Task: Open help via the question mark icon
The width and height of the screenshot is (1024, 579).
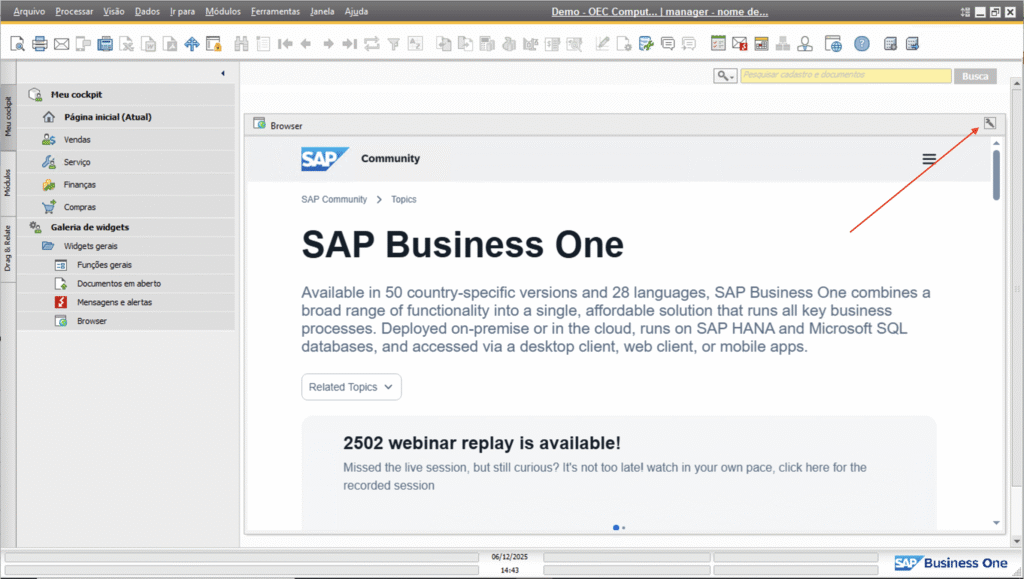Action: tap(862, 44)
